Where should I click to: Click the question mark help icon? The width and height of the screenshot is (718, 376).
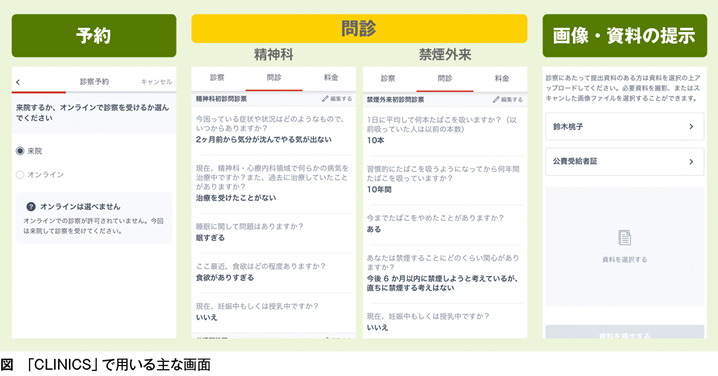pyautogui.click(x=31, y=207)
